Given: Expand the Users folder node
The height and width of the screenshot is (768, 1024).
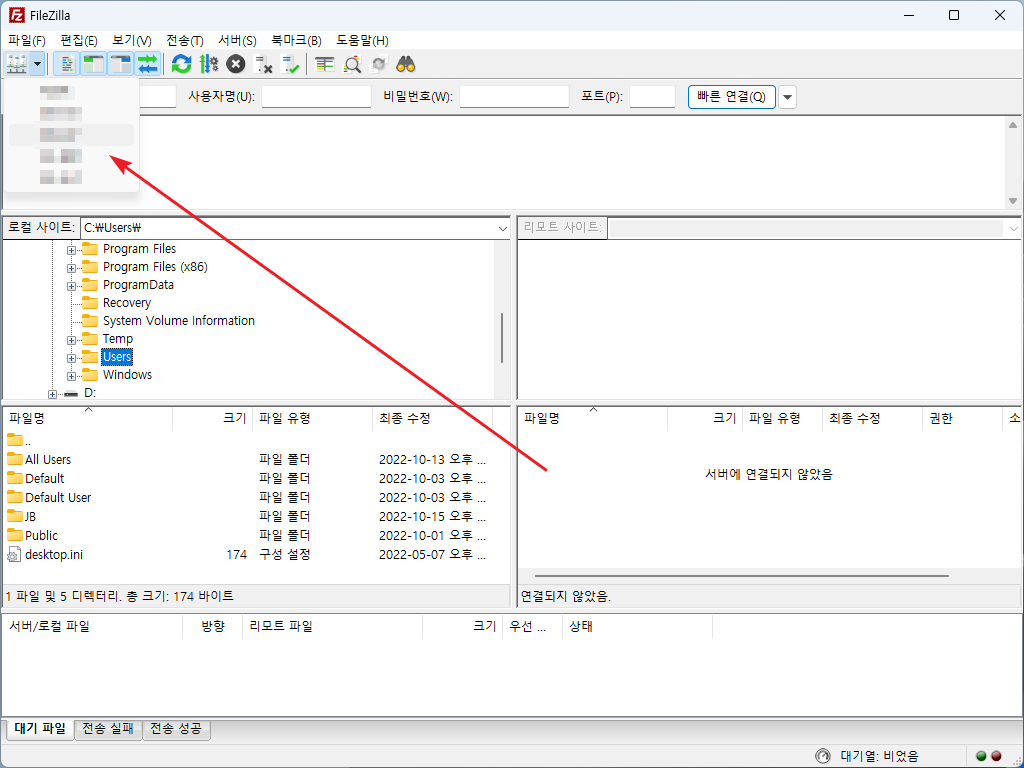Looking at the screenshot, I should click(x=71, y=358).
